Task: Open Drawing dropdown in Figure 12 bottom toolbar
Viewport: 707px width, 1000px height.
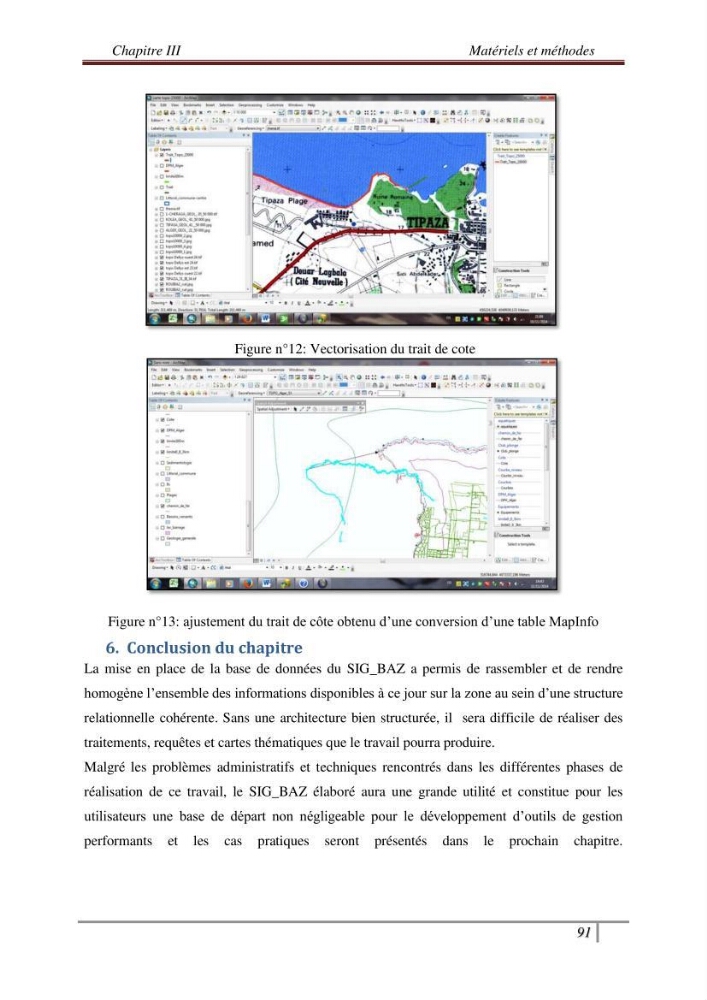Action: pos(157,302)
